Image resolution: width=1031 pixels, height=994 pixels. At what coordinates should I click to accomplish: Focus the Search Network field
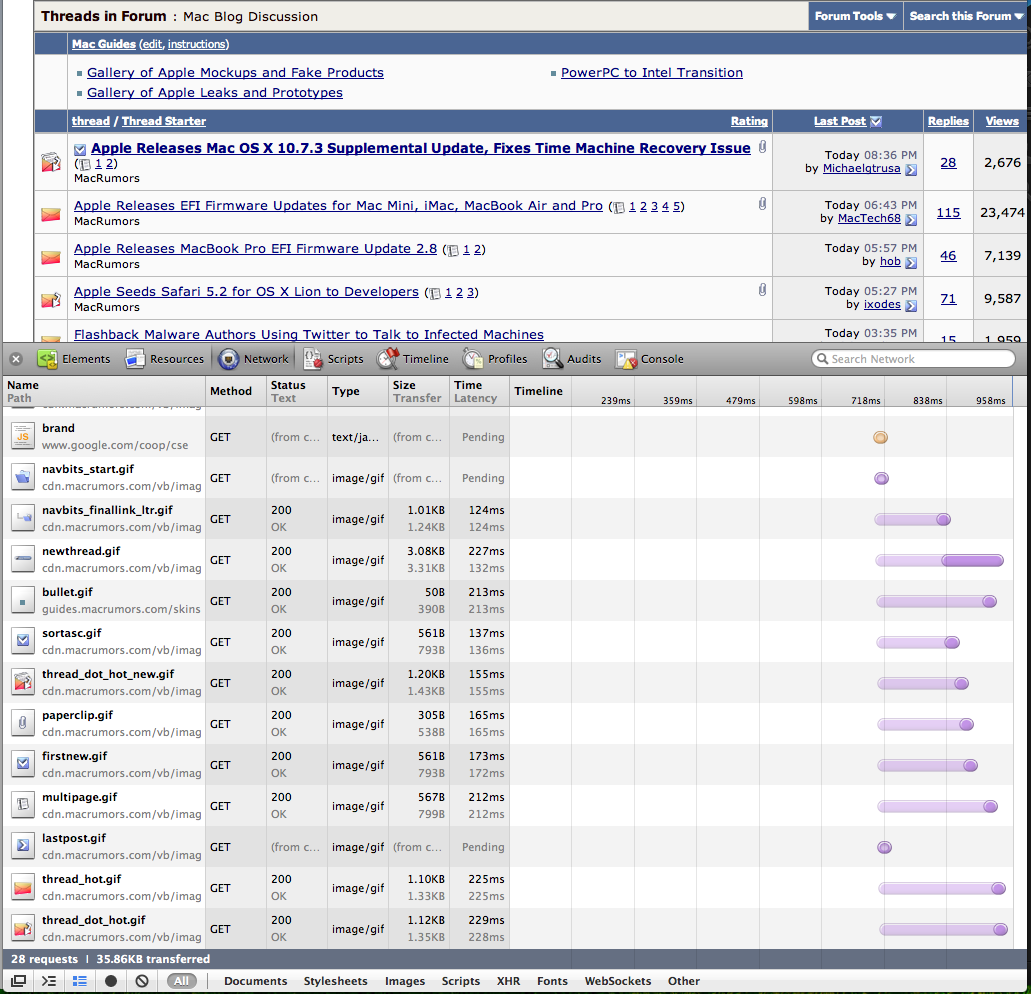click(913, 359)
